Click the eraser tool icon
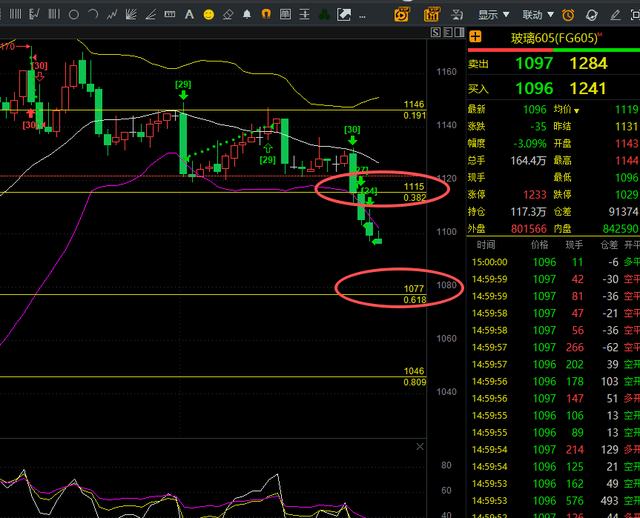 pyautogui.click(x=227, y=14)
